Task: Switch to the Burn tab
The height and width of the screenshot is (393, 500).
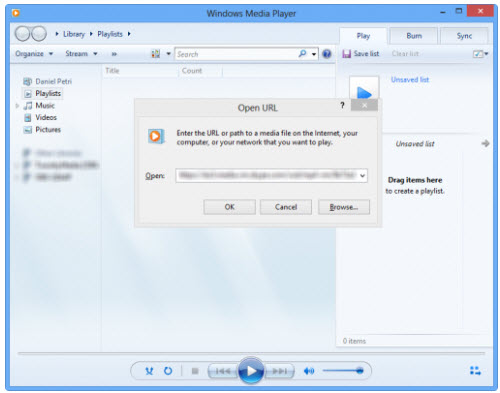Action: coord(414,36)
